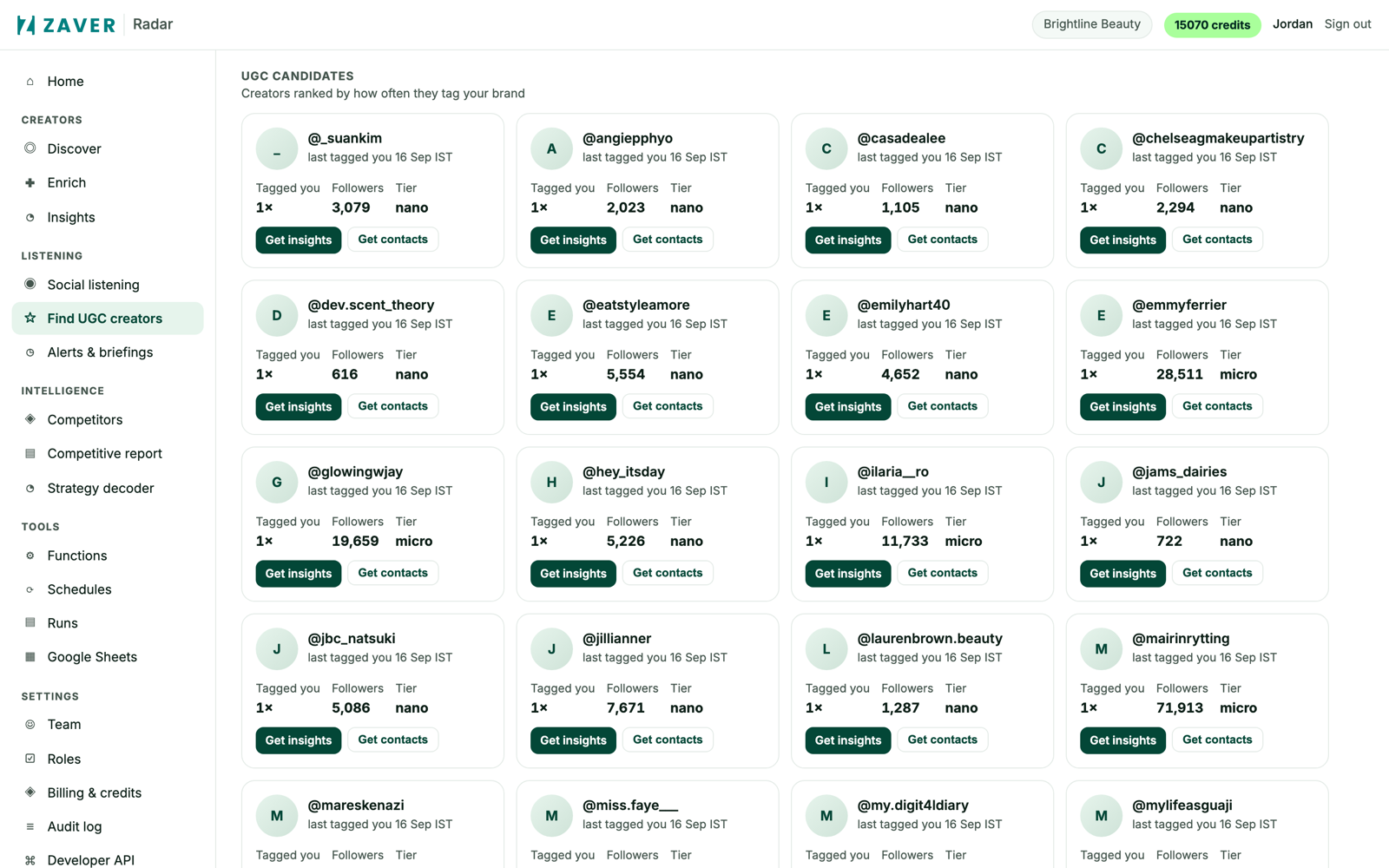Get contacts for @casadealee
The image size is (1389, 868).
(x=942, y=240)
